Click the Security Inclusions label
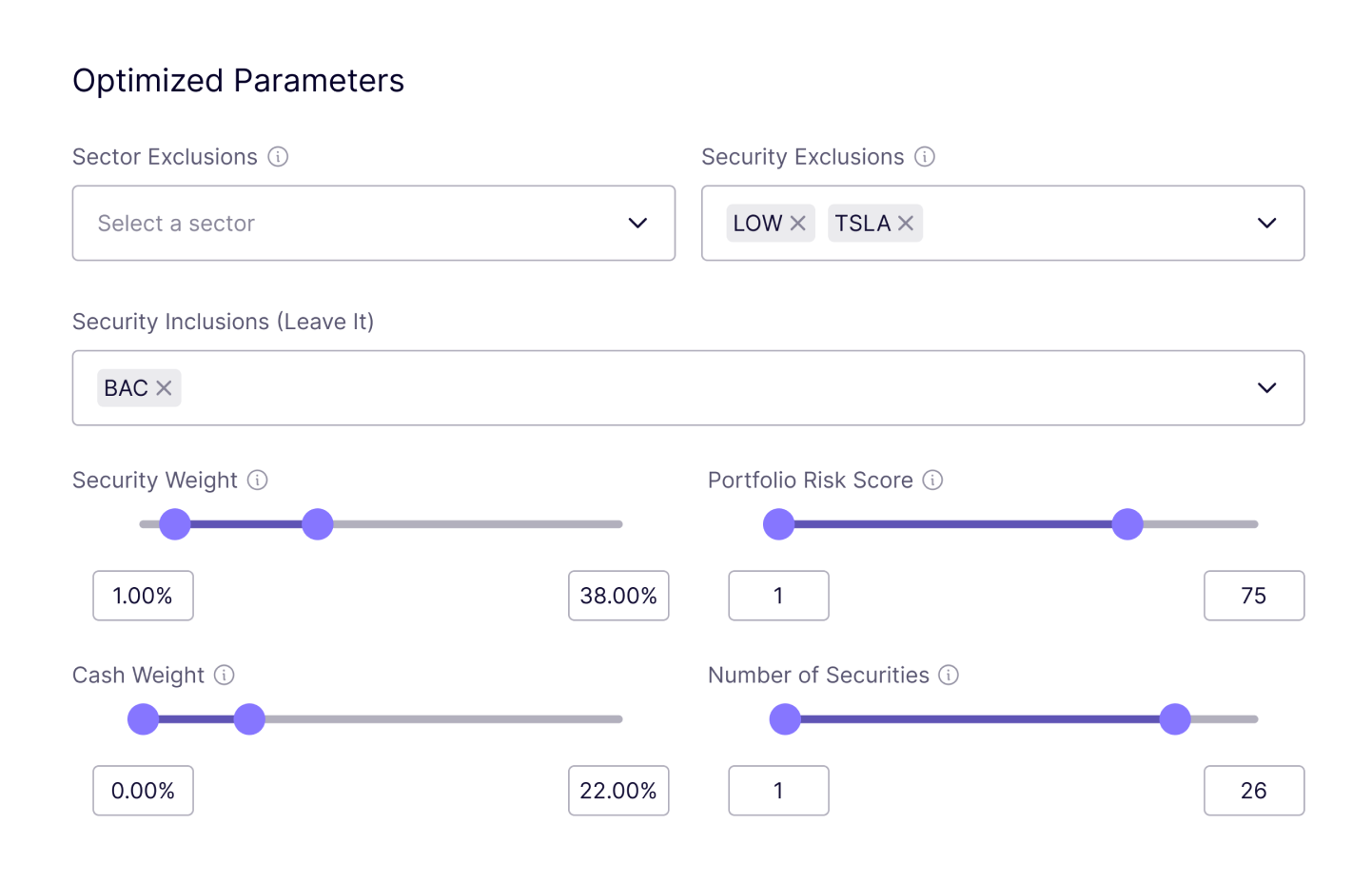This screenshot has height=883, width=1372. coord(223,322)
